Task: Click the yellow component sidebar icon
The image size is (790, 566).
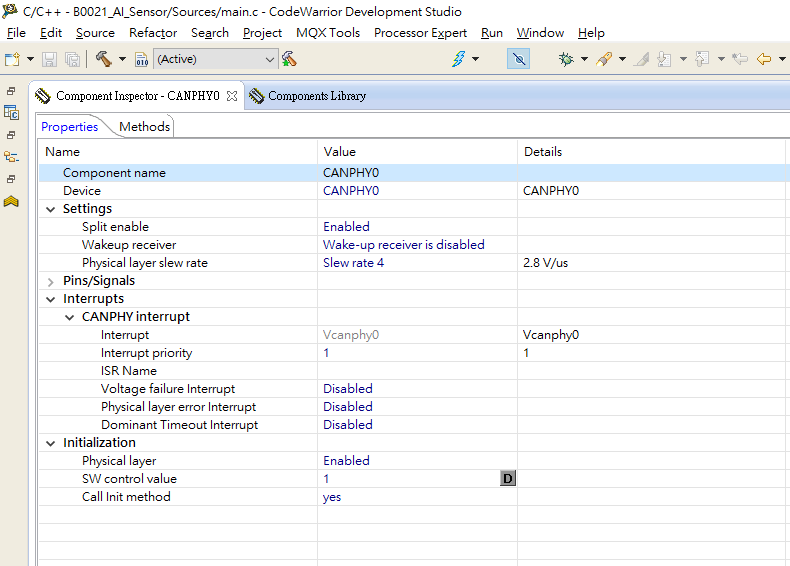Action: [11, 202]
